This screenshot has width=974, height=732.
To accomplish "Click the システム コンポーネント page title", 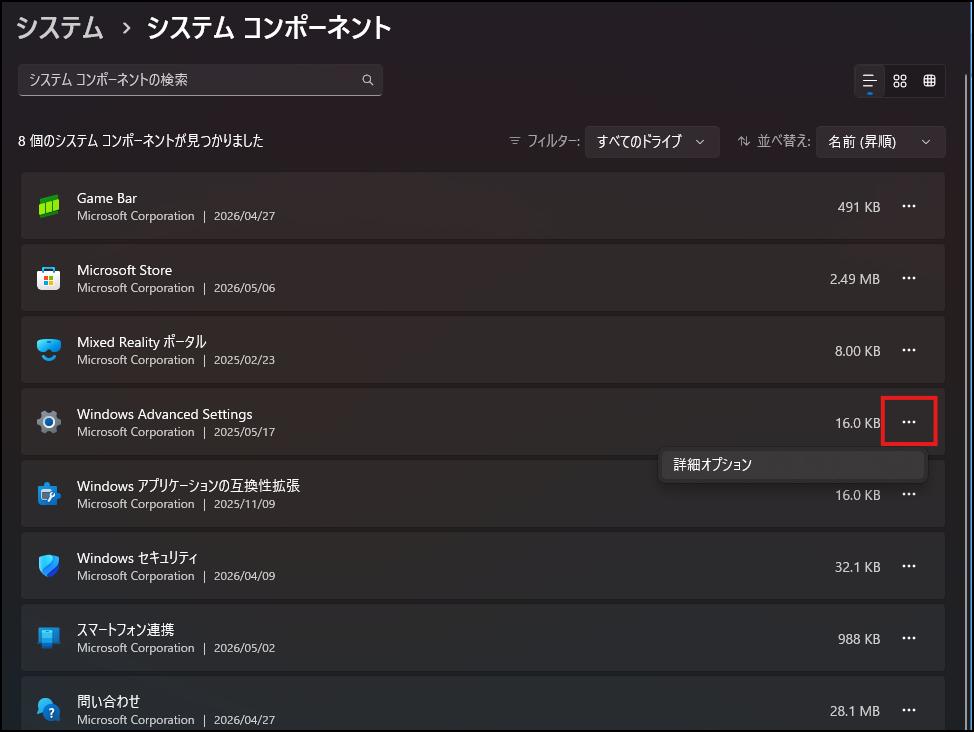I will (x=269, y=28).
